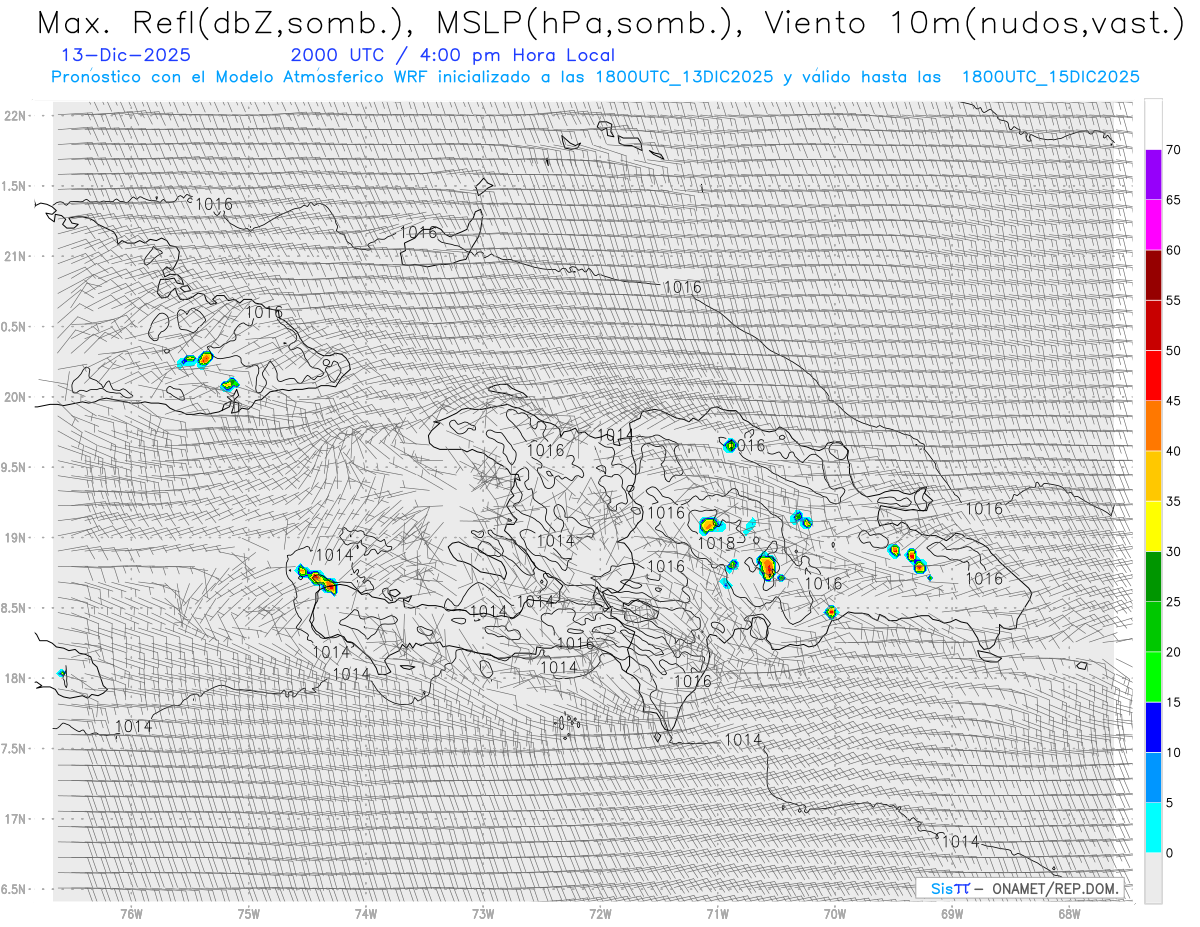1200x927 pixels.
Task: Click the '1018' pressure contour label
Action: (717, 544)
